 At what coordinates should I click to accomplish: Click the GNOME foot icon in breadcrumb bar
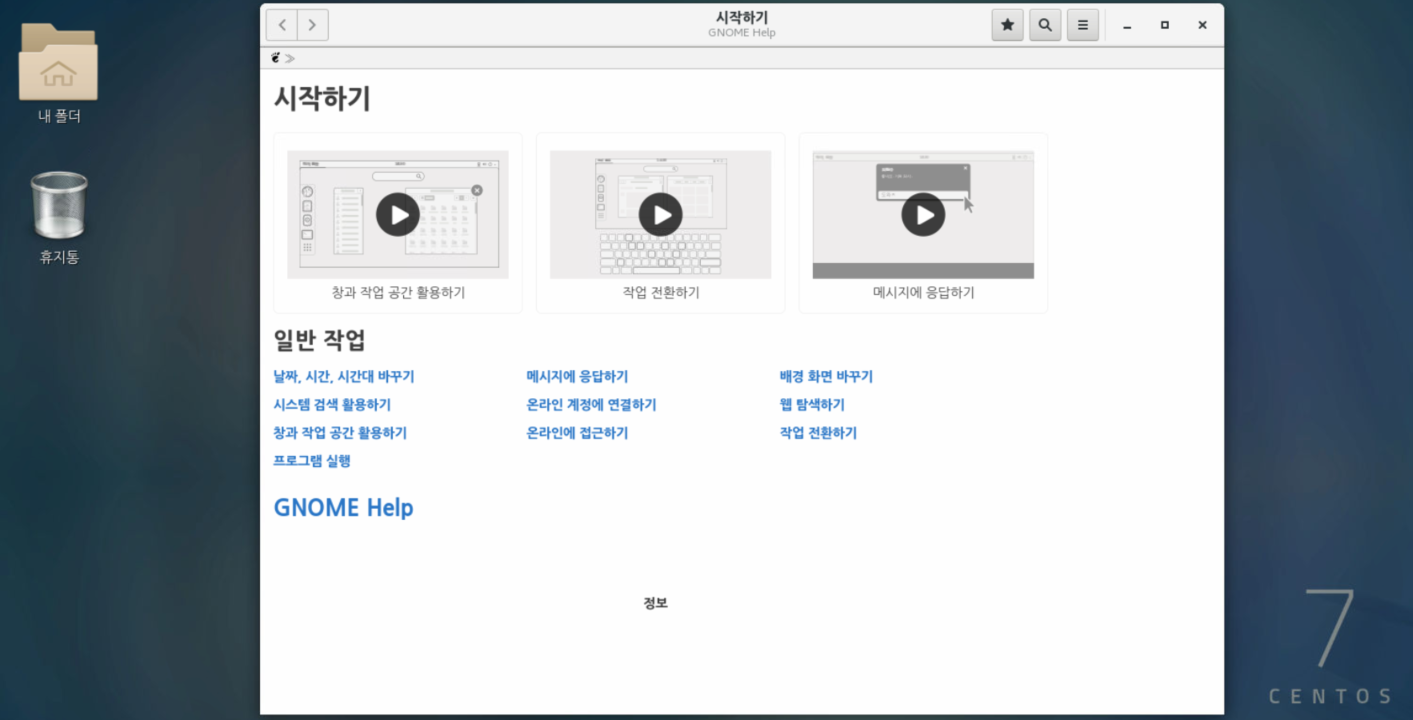pos(276,58)
